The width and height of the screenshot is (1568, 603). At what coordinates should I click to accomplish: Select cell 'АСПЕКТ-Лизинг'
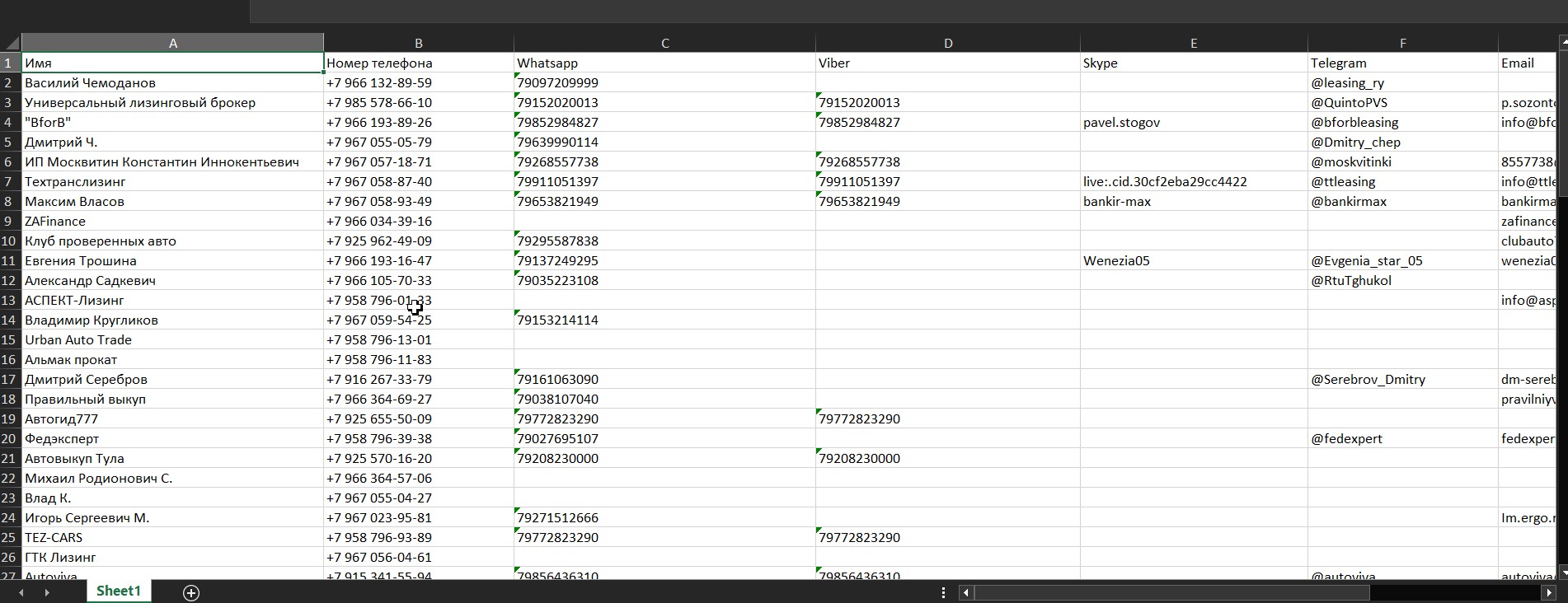173,300
